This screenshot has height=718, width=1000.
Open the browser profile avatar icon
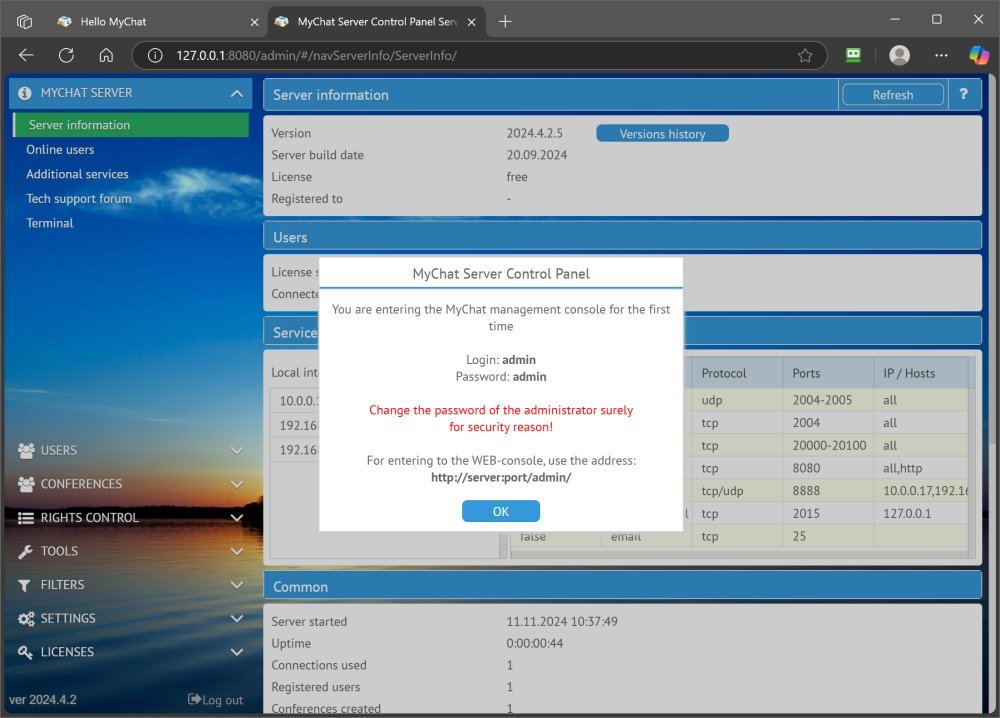tap(900, 55)
